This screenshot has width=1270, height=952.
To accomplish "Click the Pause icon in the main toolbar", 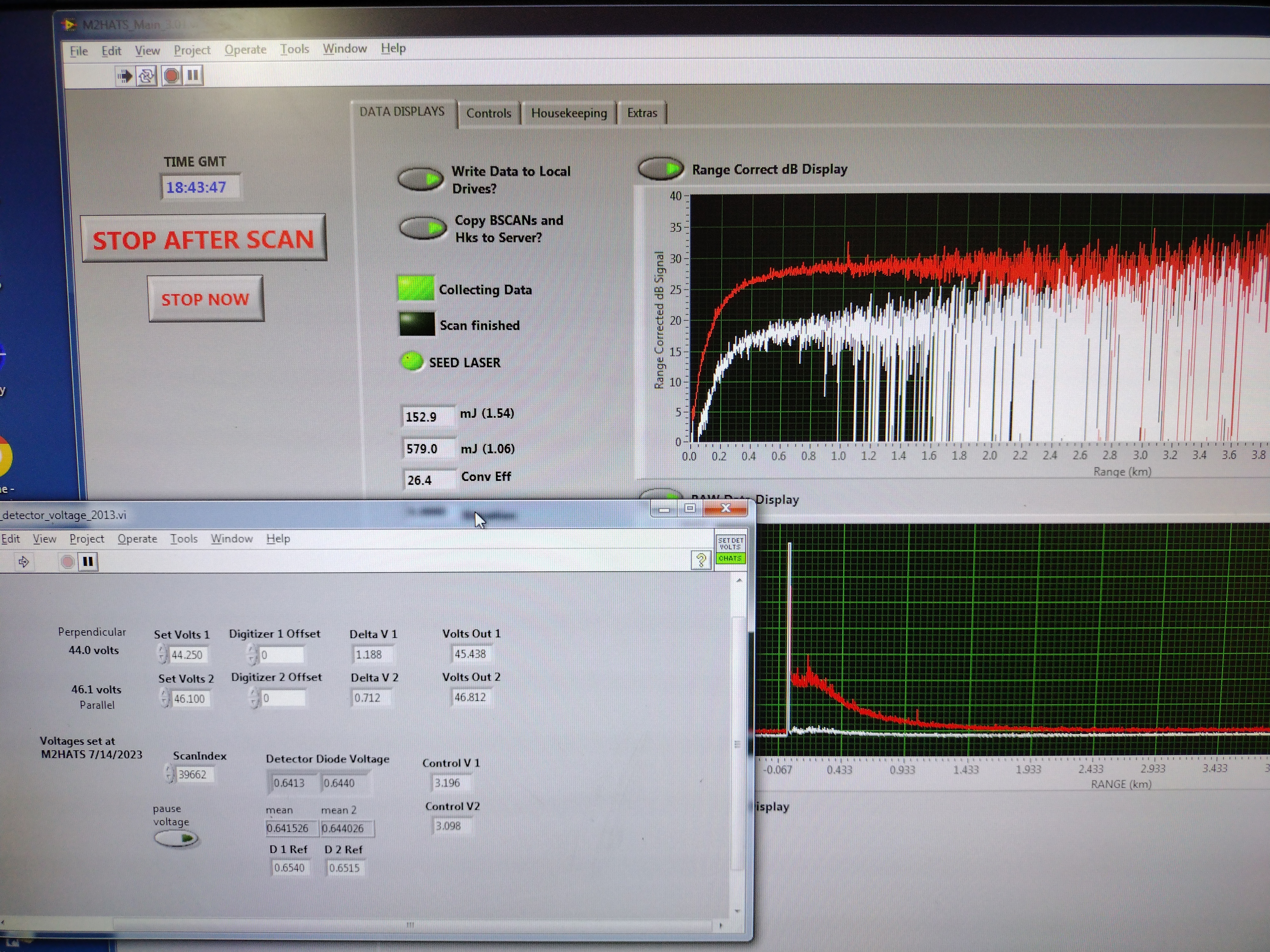I will click(x=193, y=75).
